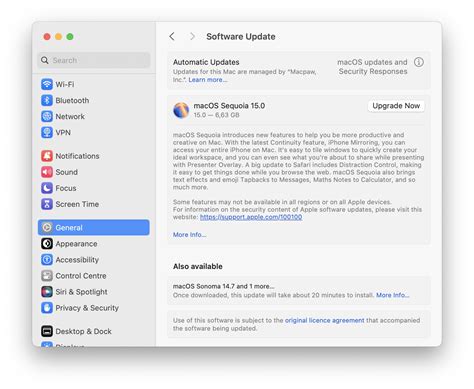Select Accessibility in the sidebar
The width and height of the screenshot is (474, 389).
[94, 260]
